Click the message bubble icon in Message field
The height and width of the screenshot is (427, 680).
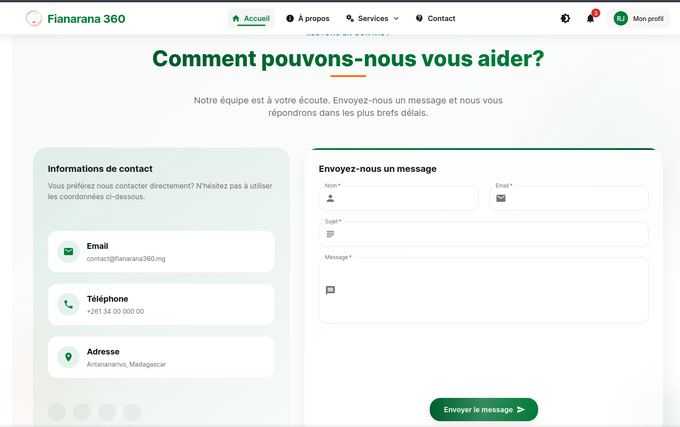[x=330, y=290]
